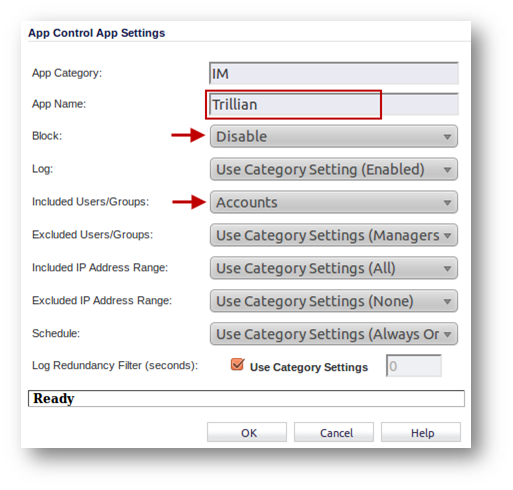513x490 pixels.
Task: Open Excluded IP Address Range dropdown
Action: click(x=334, y=301)
